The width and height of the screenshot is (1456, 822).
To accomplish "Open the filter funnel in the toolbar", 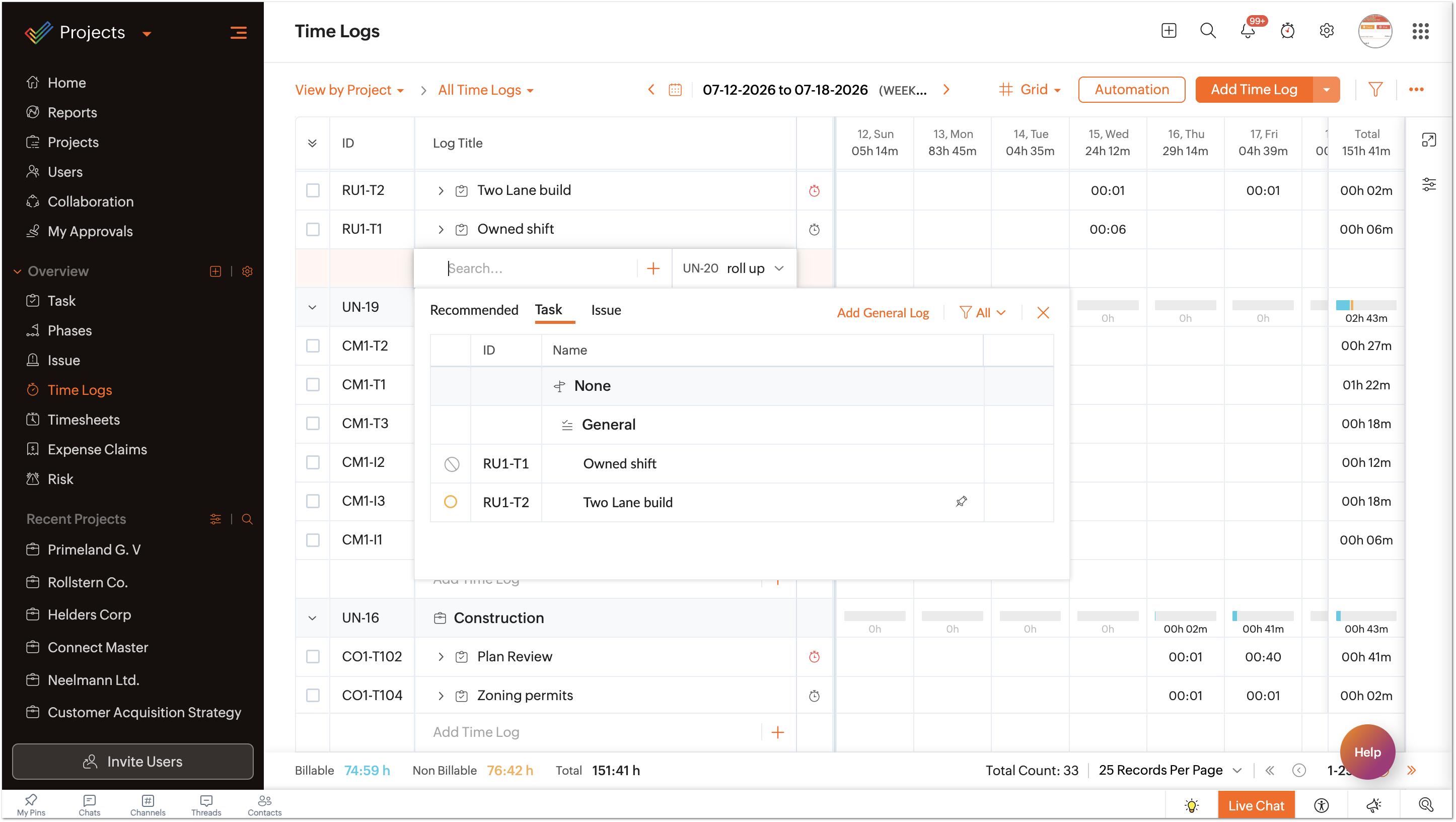I will [1375, 89].
